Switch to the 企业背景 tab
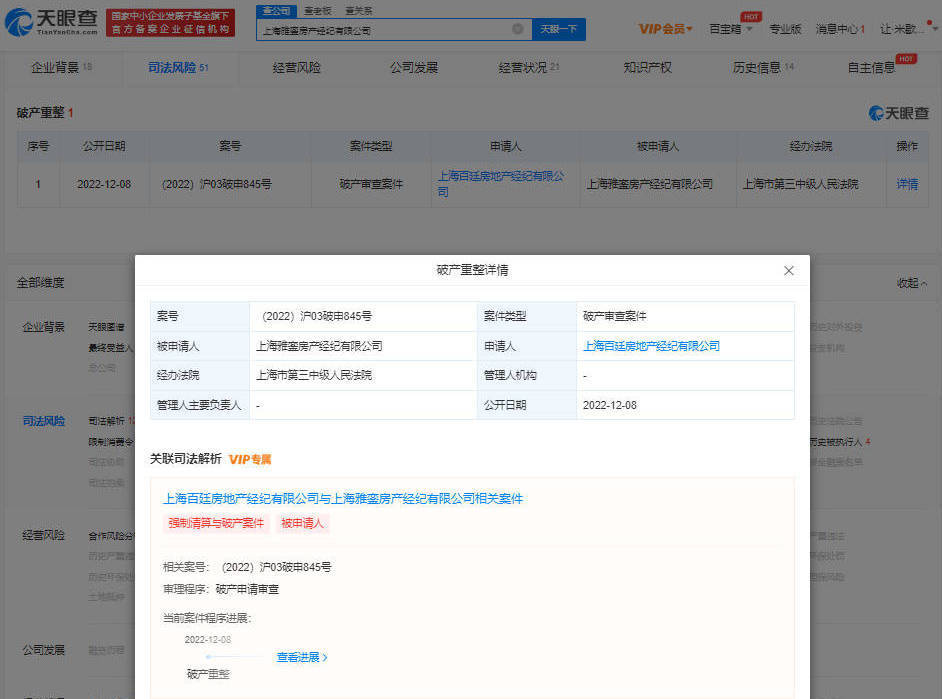Viewport: 942px width, 699px height. (61, 67)
